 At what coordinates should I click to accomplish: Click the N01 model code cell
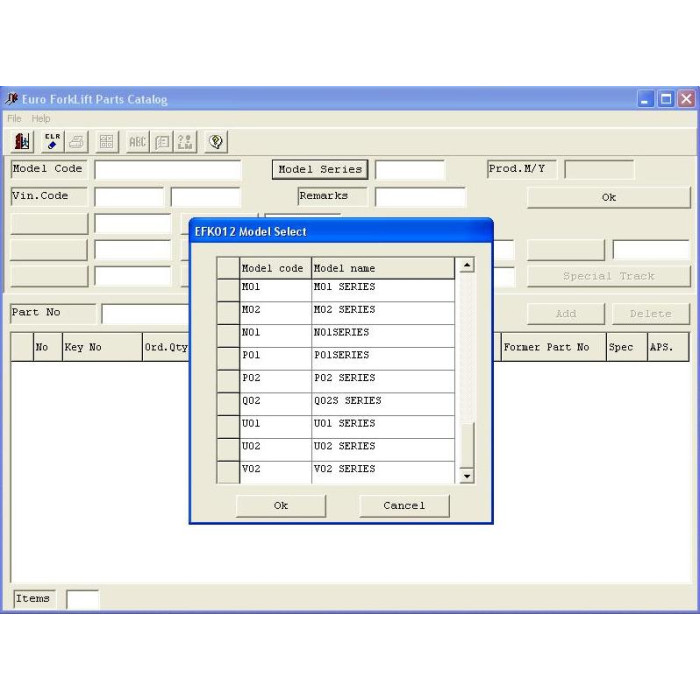(x=275, y=336)
